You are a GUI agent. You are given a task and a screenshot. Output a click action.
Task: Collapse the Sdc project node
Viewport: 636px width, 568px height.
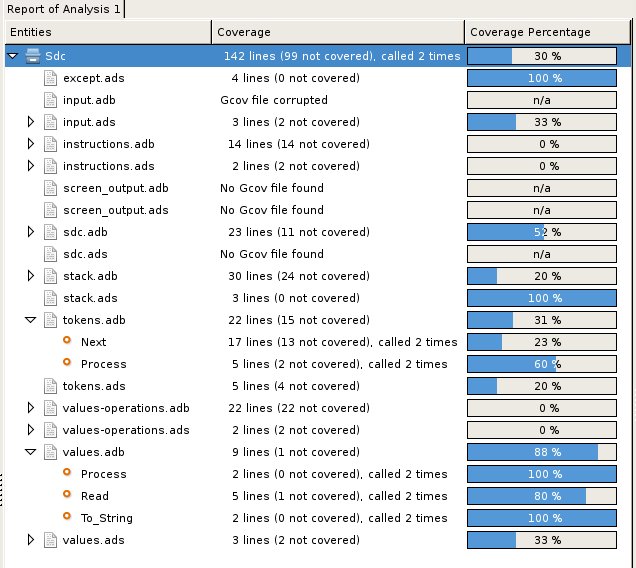pyautogui.click(x=12, y=57)
